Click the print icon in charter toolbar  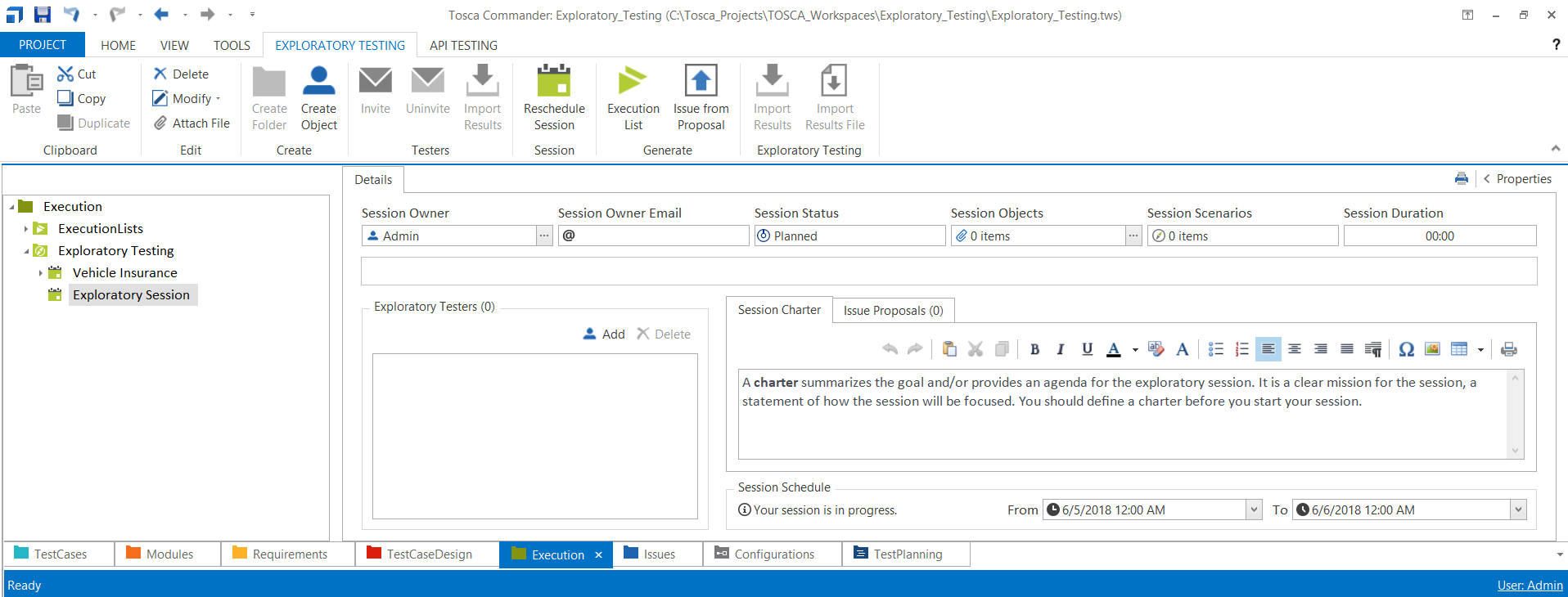click(1508, 349)
